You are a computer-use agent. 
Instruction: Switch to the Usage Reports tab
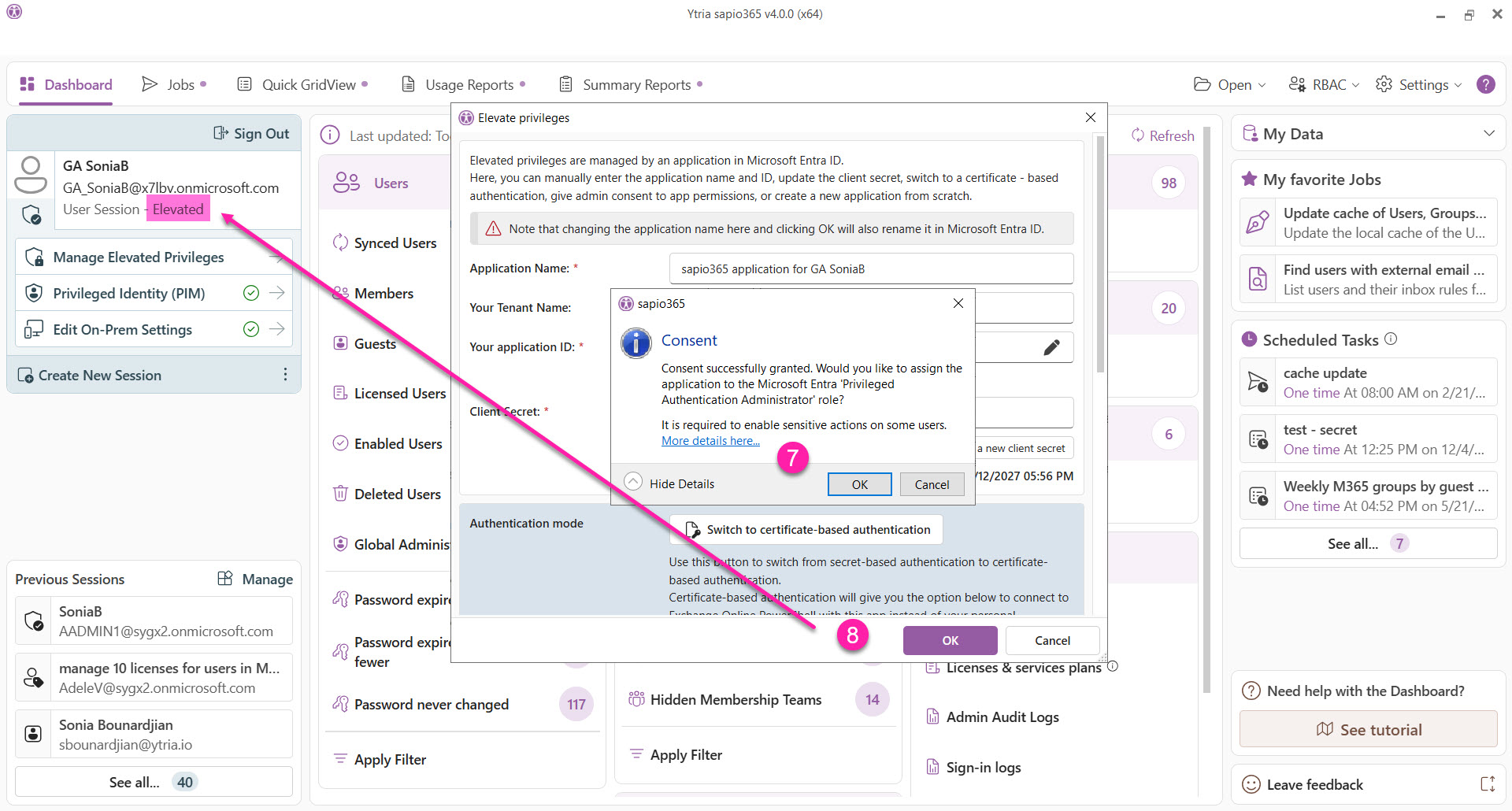(x=462, y=84)
